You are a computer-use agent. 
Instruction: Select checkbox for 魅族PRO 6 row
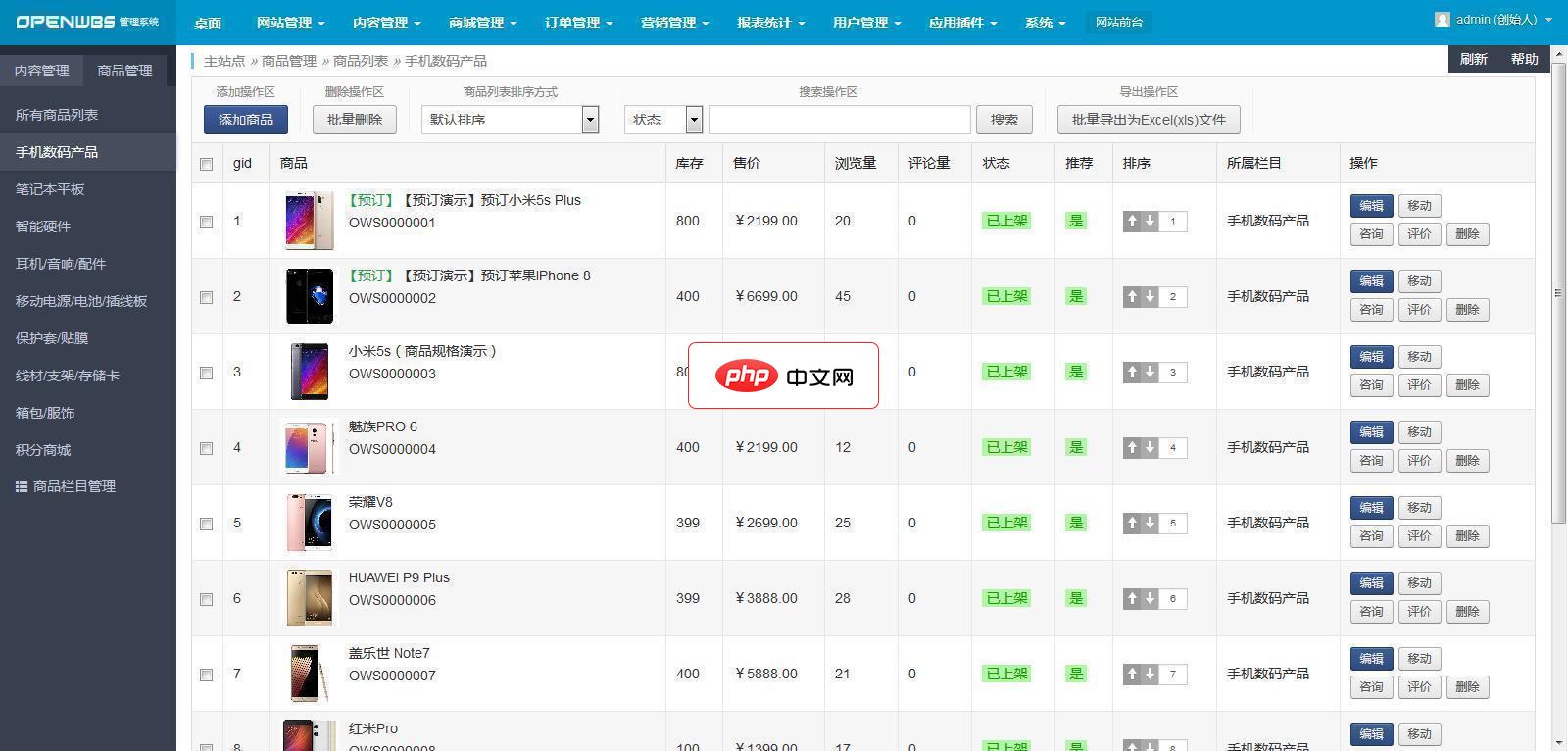pyautogui.click(x=206, y=448)
